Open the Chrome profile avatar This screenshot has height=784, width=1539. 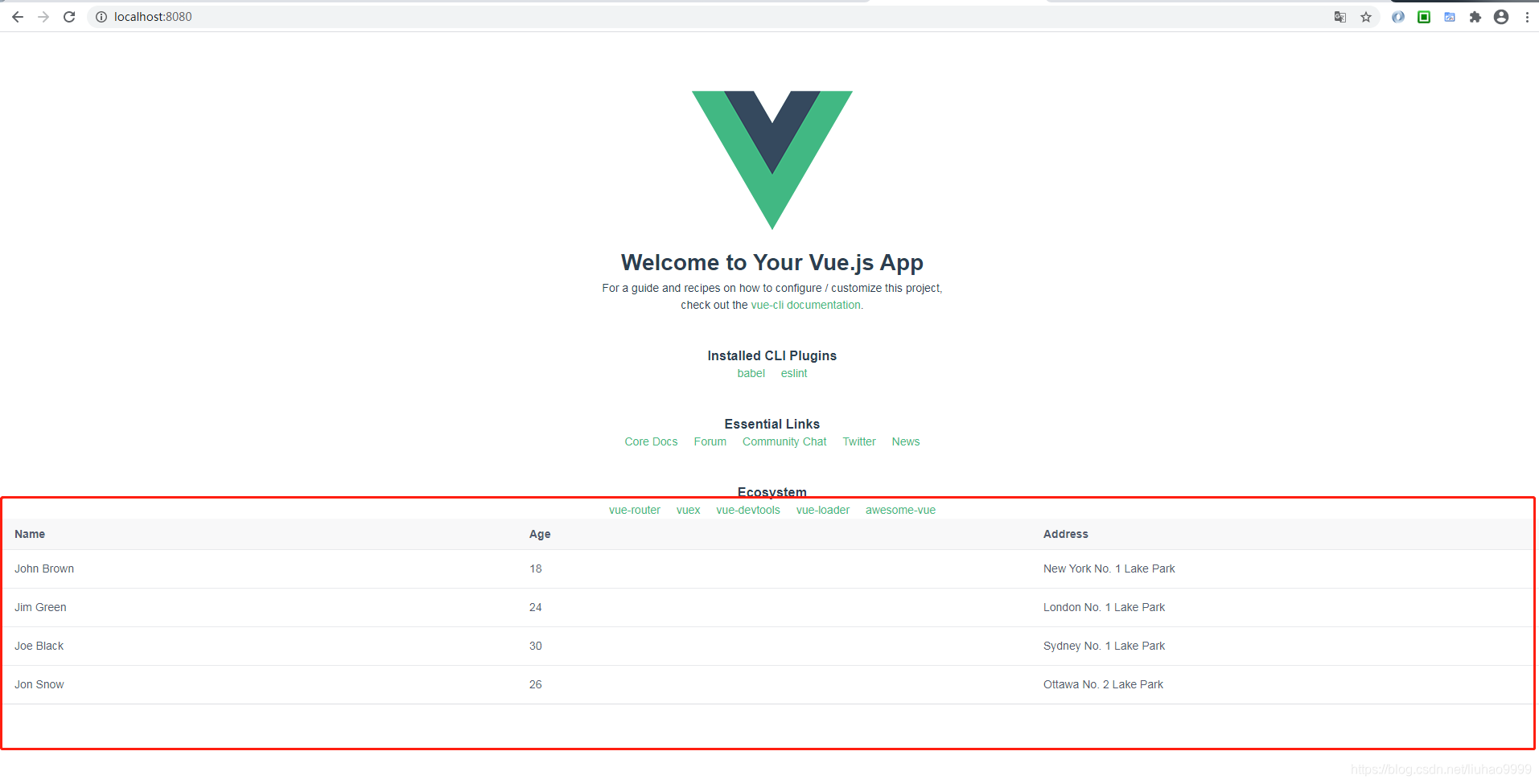[x=1501, y=17]
